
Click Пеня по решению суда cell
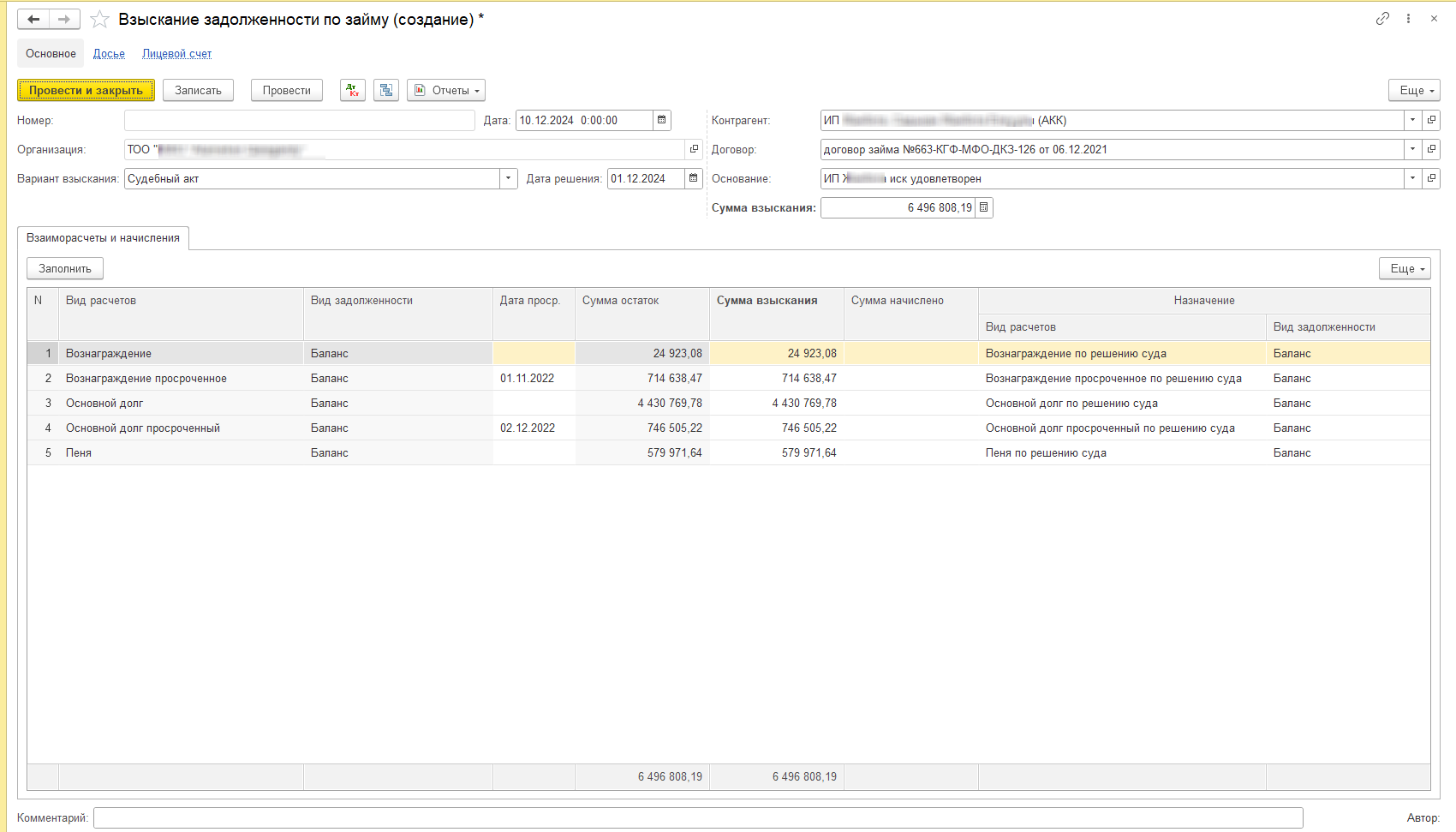1122,452
